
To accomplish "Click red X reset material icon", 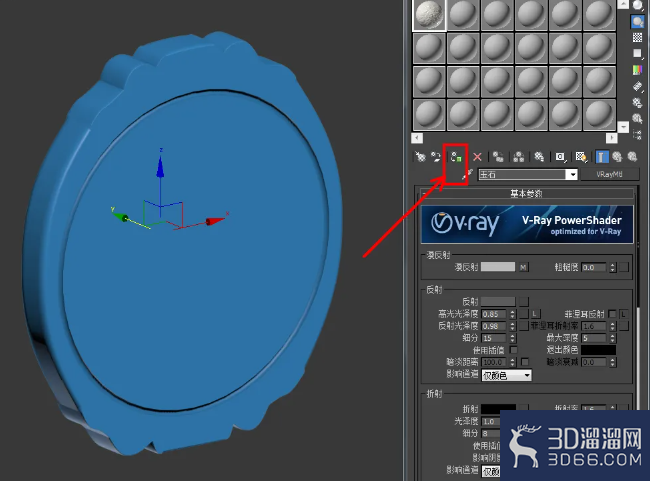I will coord(477,157).
